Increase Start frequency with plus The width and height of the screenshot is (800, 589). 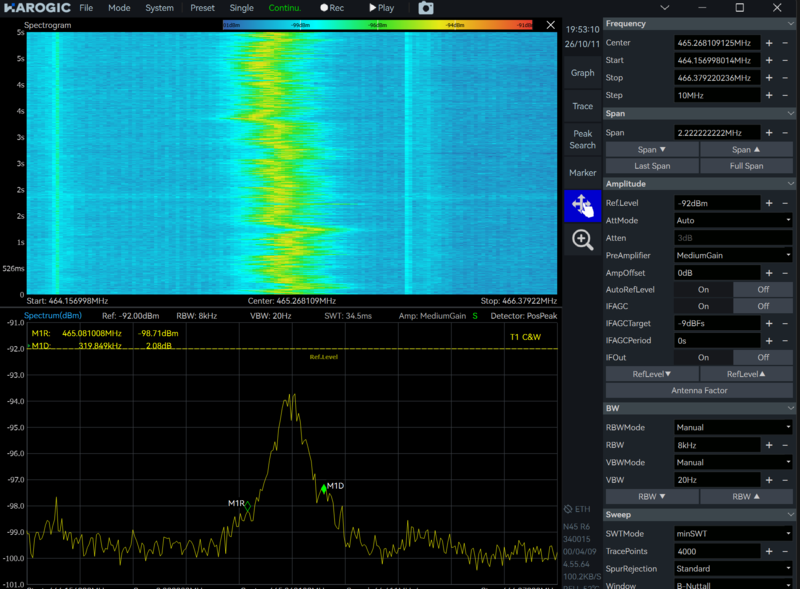click(x=769, y=61)
